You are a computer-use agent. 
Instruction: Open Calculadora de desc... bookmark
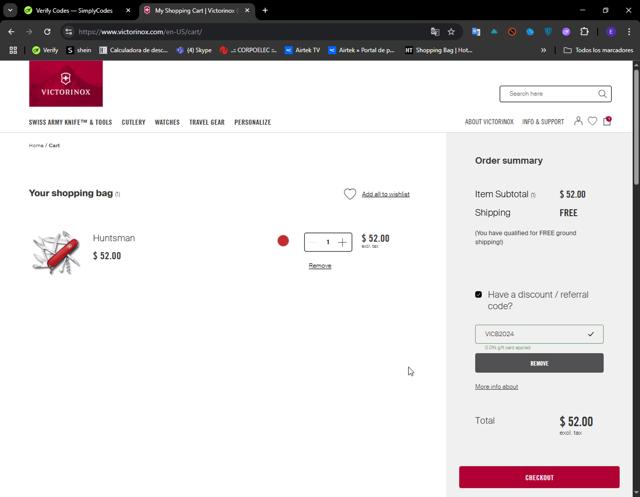(x=133, y=50)
